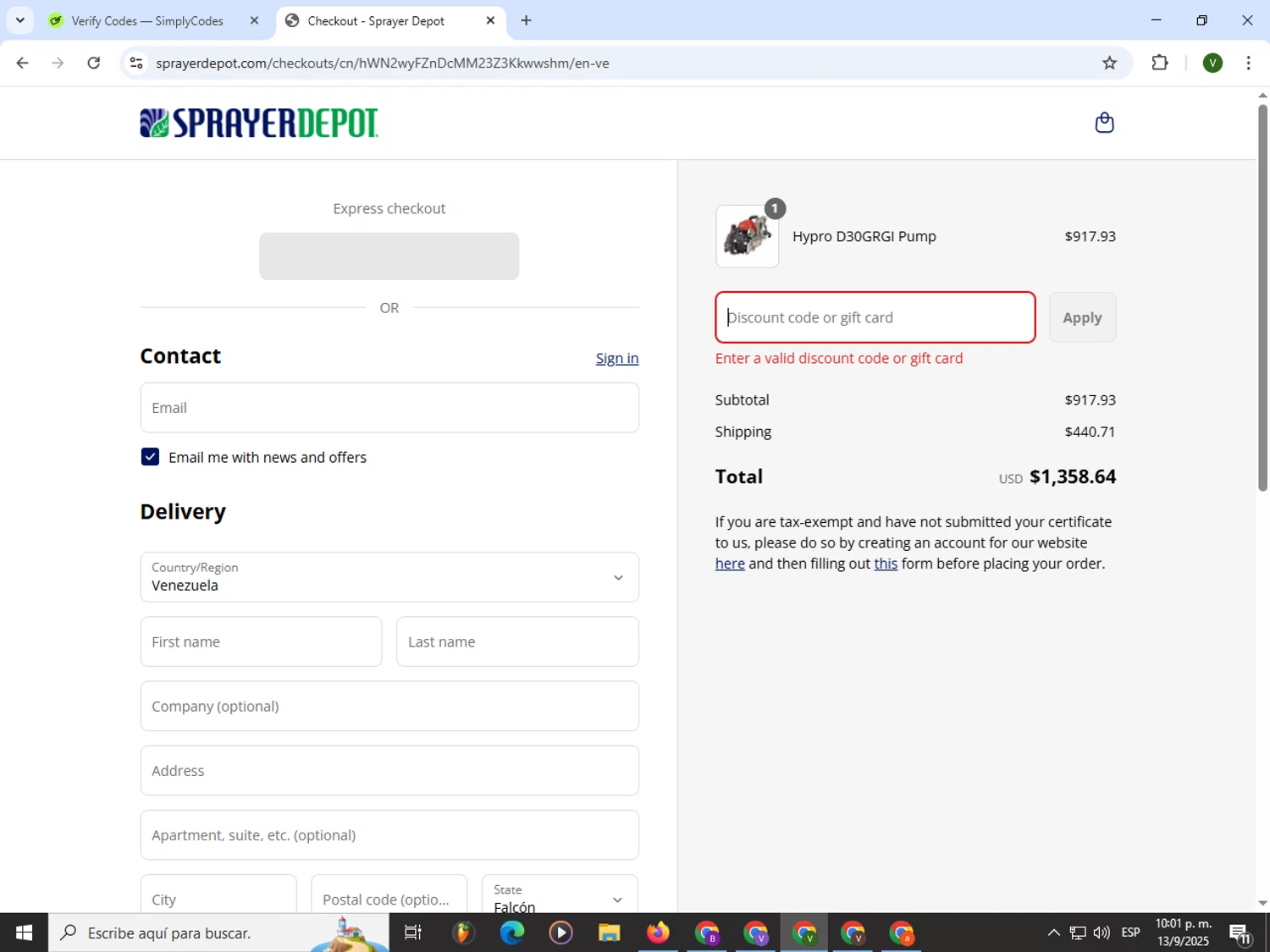Go forward to the next page

click(58, 63)
